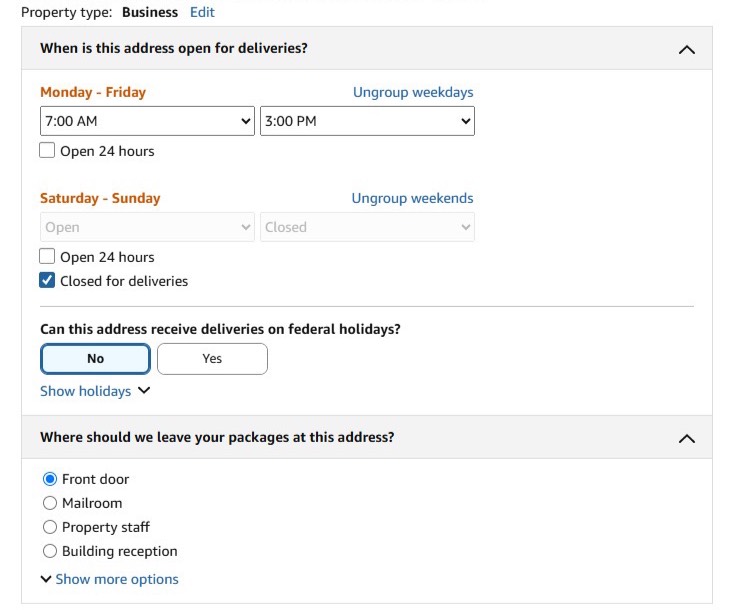The width and height of the screenshot is (736, 610).
Task: Select Building reception radio button
Action: pos(50,551)
